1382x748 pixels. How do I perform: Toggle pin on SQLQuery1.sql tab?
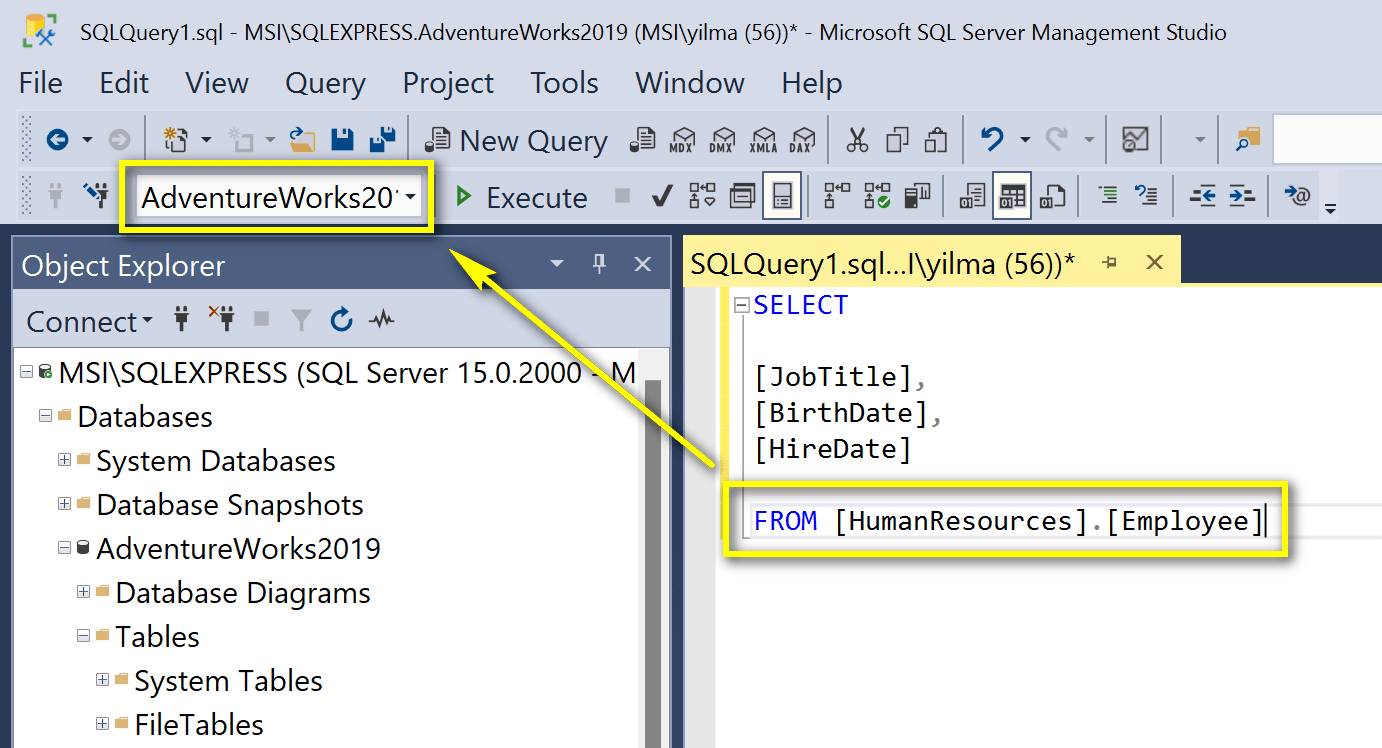(1109, 263)
